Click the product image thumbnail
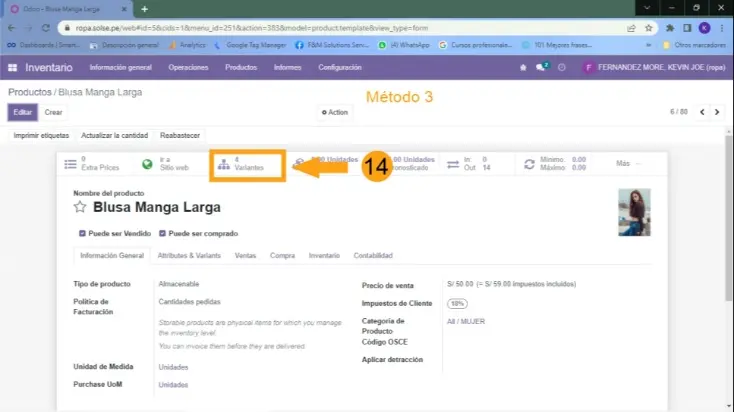The height and width of the screenshot is (412, 734). (634, 211)
